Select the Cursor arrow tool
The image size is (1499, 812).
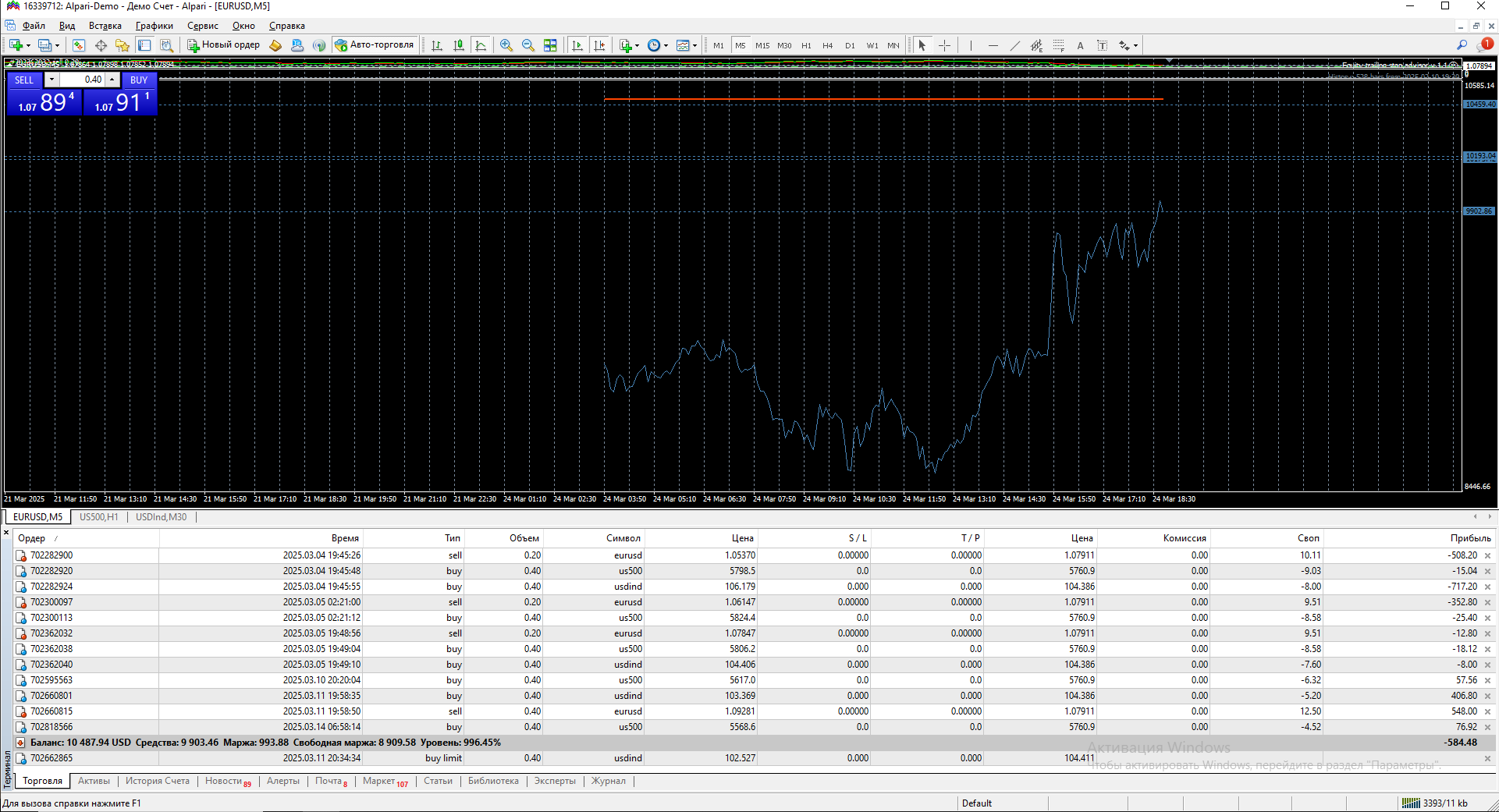[x=922, y=45]
